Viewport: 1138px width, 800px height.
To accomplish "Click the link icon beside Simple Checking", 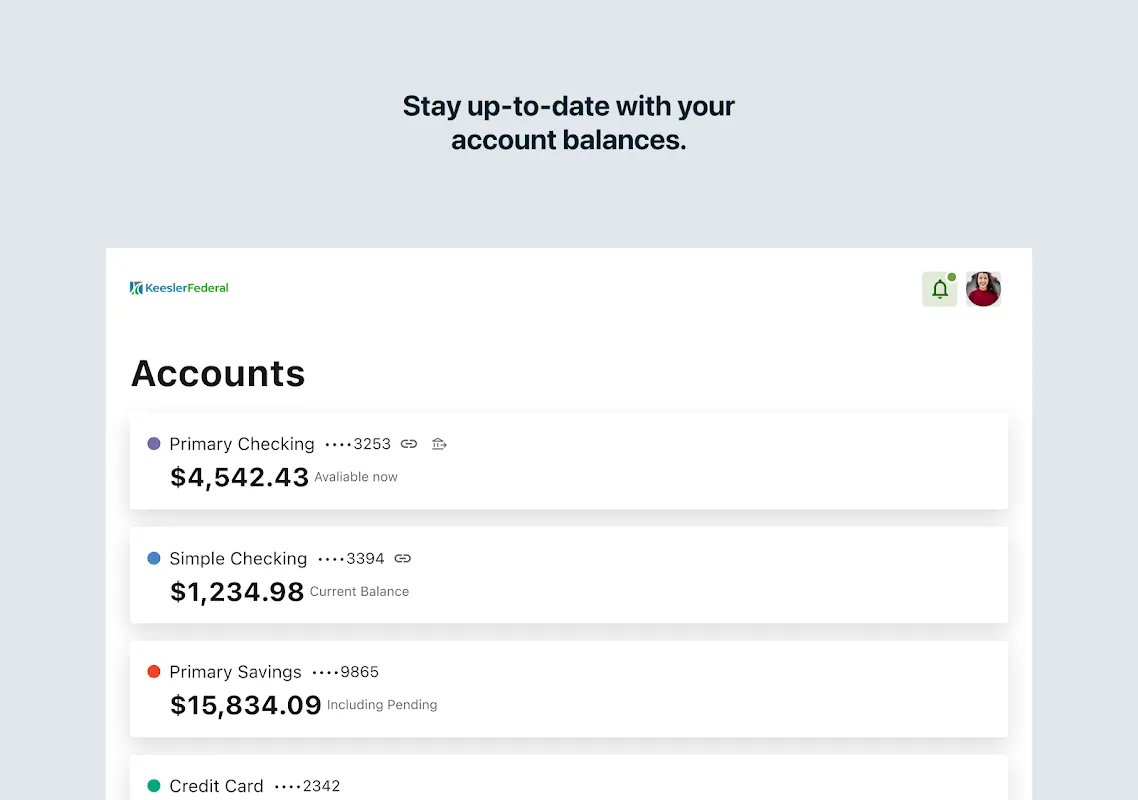I will [x=403, y=559].
